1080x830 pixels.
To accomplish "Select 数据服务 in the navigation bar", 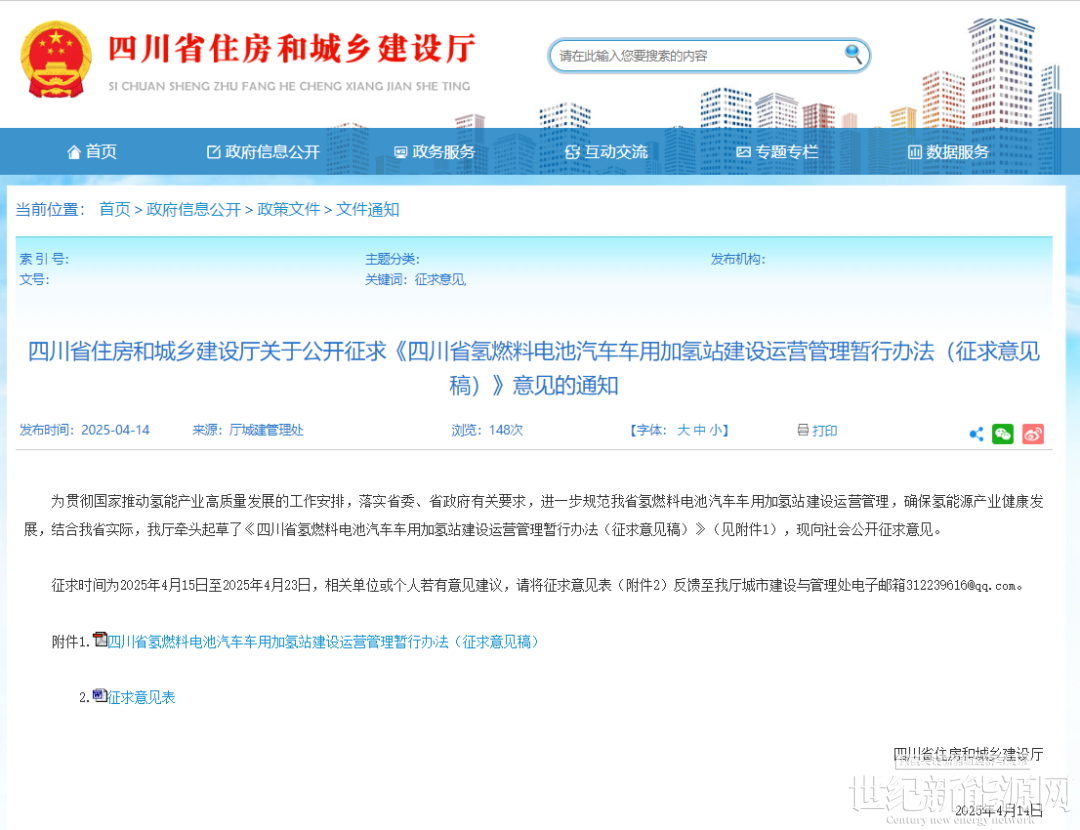I will coord(948,152).
